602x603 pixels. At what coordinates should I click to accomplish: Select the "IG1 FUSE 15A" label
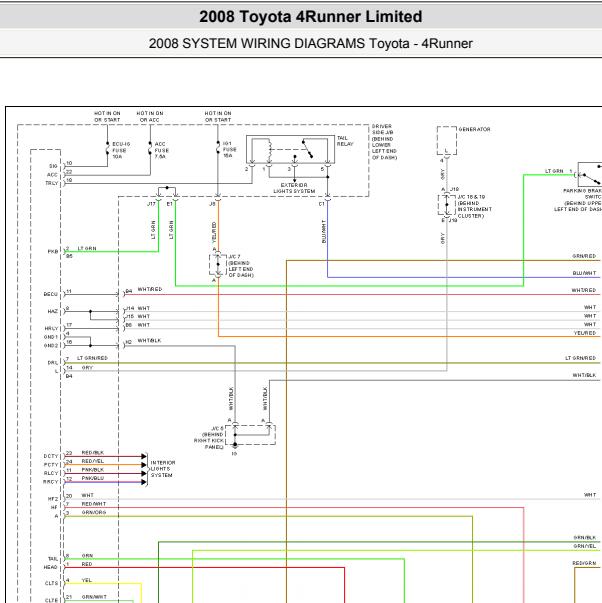[230, 149]
